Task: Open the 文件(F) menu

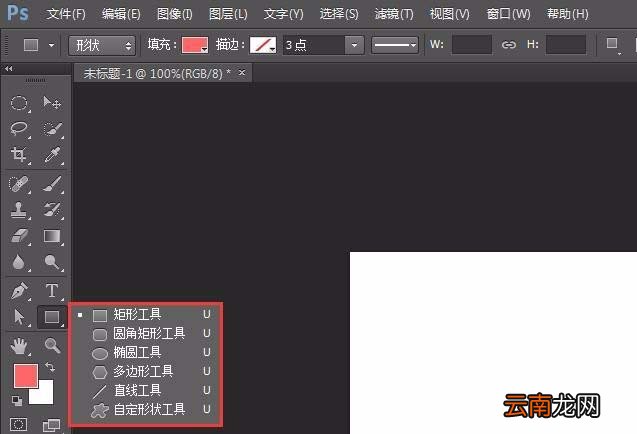Action: tap(66, 14)
